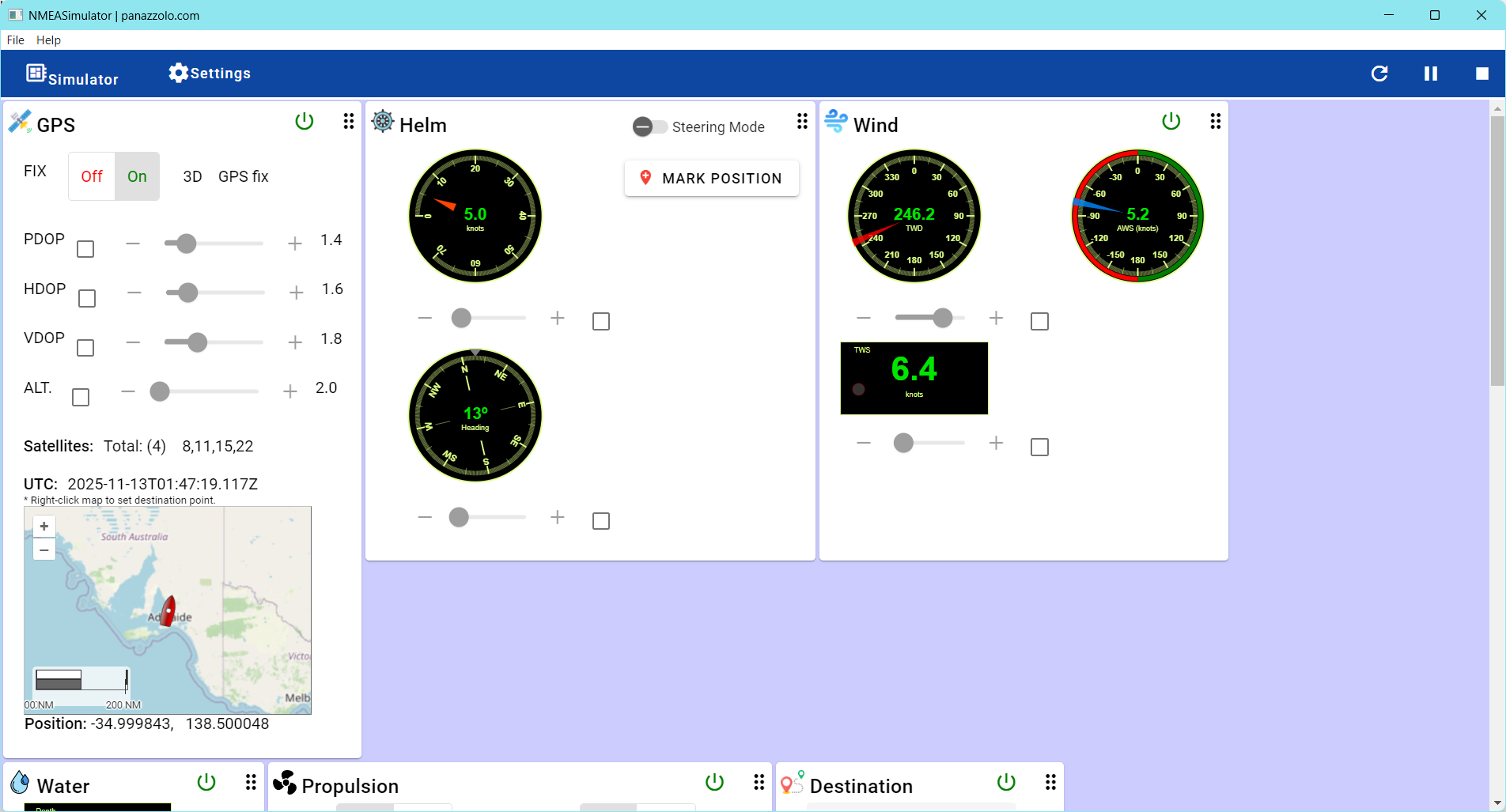Open the Settings tab
This screenshot has width=1506, height=812.
(210, 74)
